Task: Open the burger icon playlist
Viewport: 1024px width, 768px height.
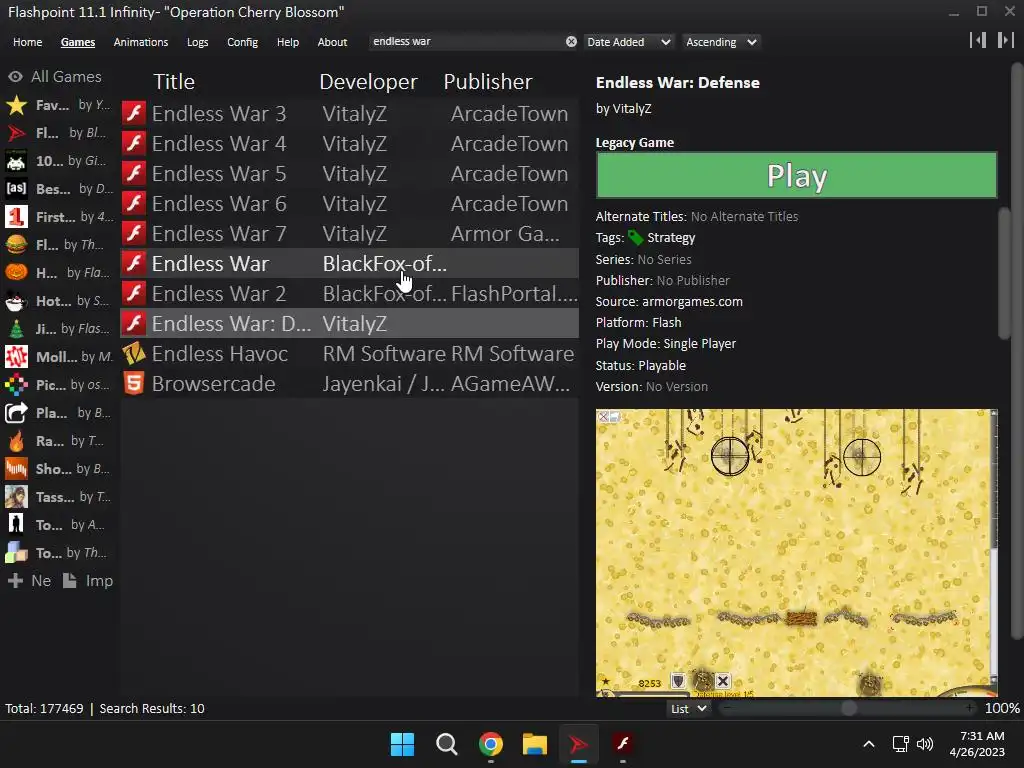Action: pos(16,245)
